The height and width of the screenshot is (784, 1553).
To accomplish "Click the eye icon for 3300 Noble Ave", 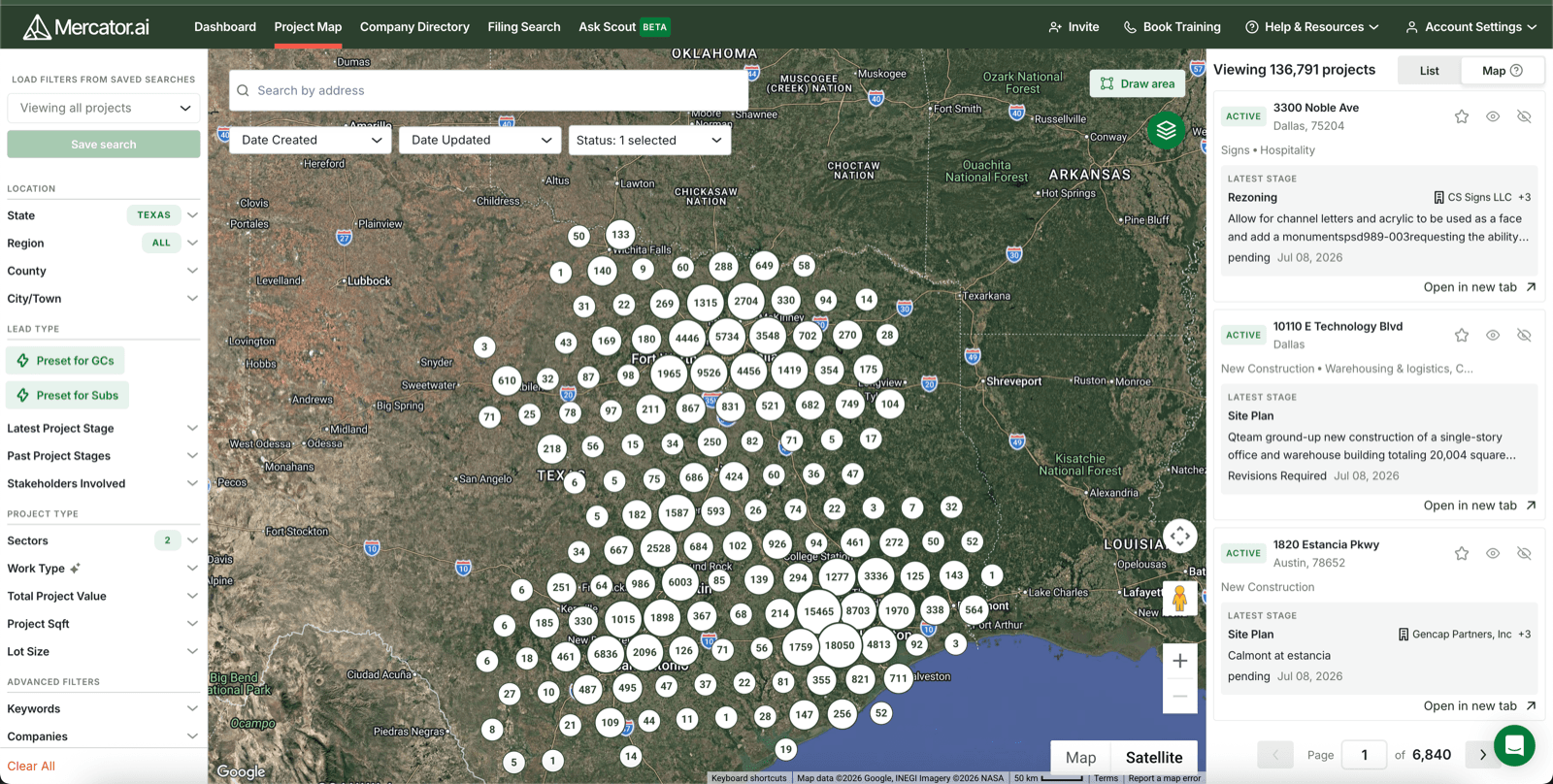I will pos(1493,116).
